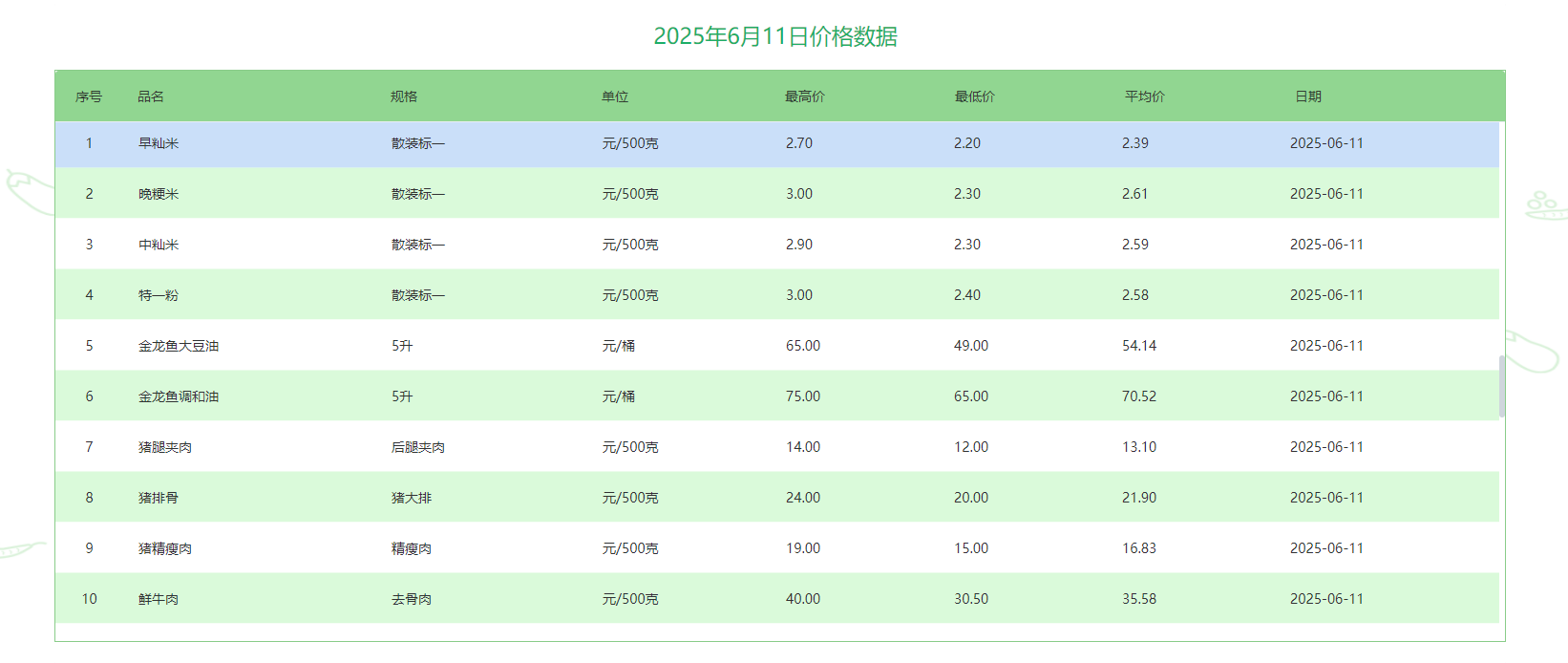Click the 猪大排 specification cell
This screenshot has width=1568, height=663.
tap(412, 498)
